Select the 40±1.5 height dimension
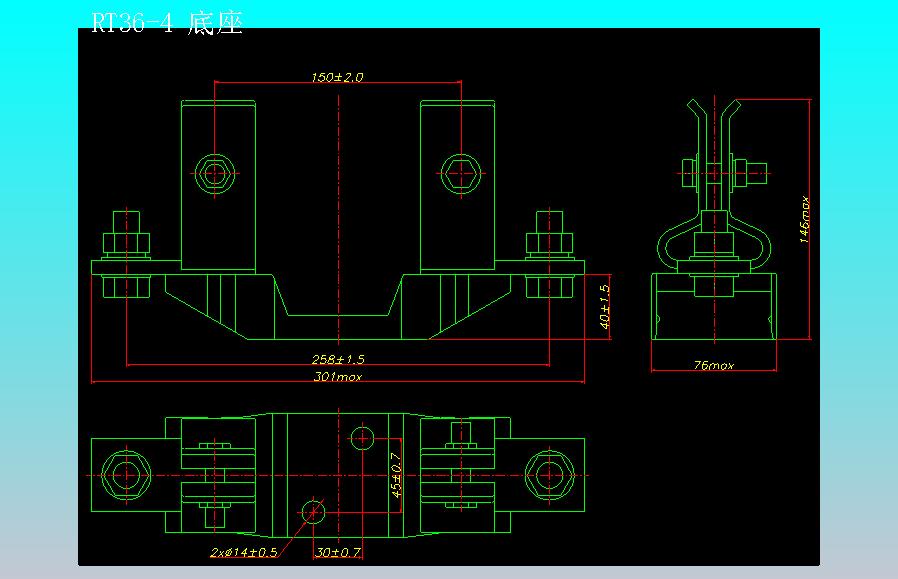898x579 pixels. (x=605, y=307)
